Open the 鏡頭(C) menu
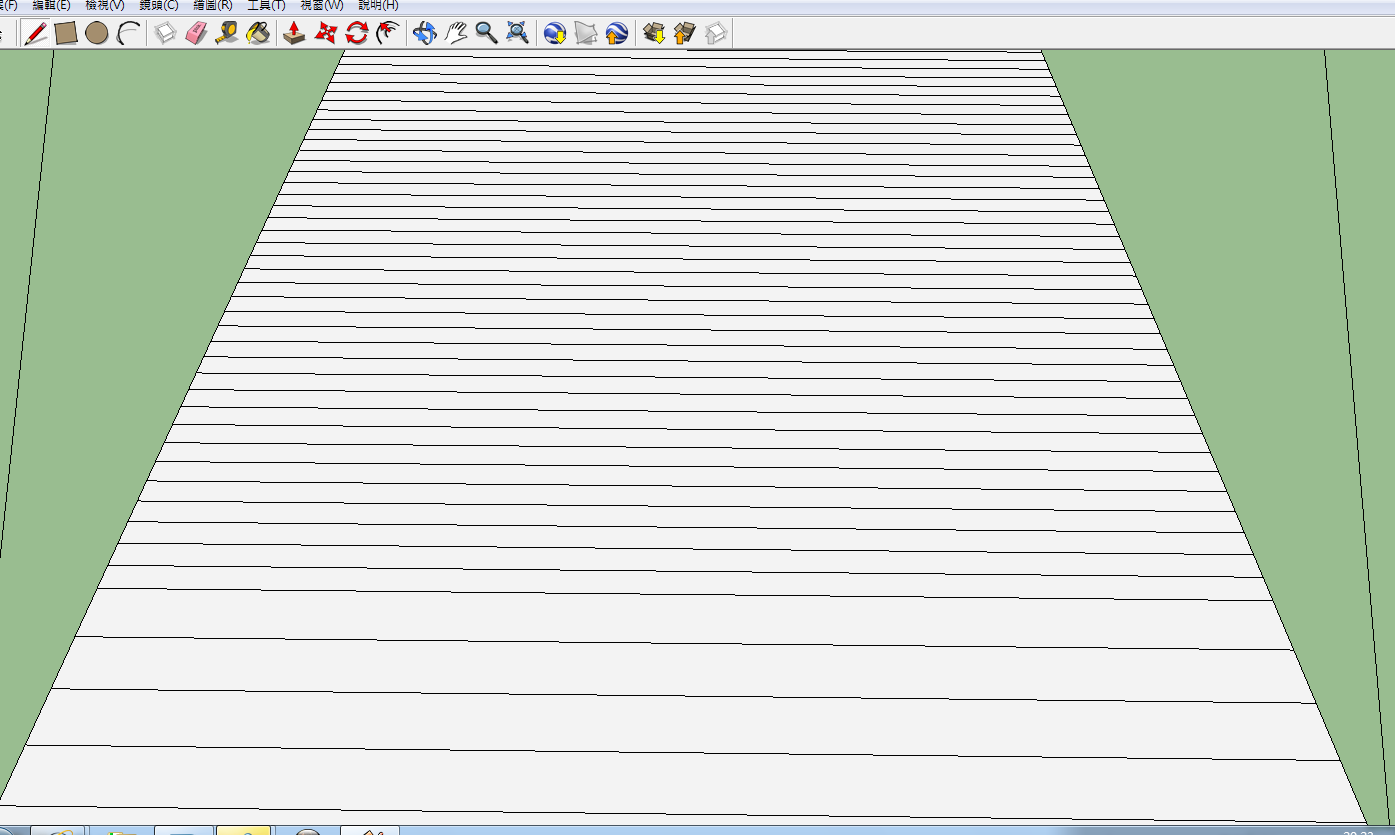Image resolution: width=1395 pixels, height=835 pixels. (x=159, y=6)
